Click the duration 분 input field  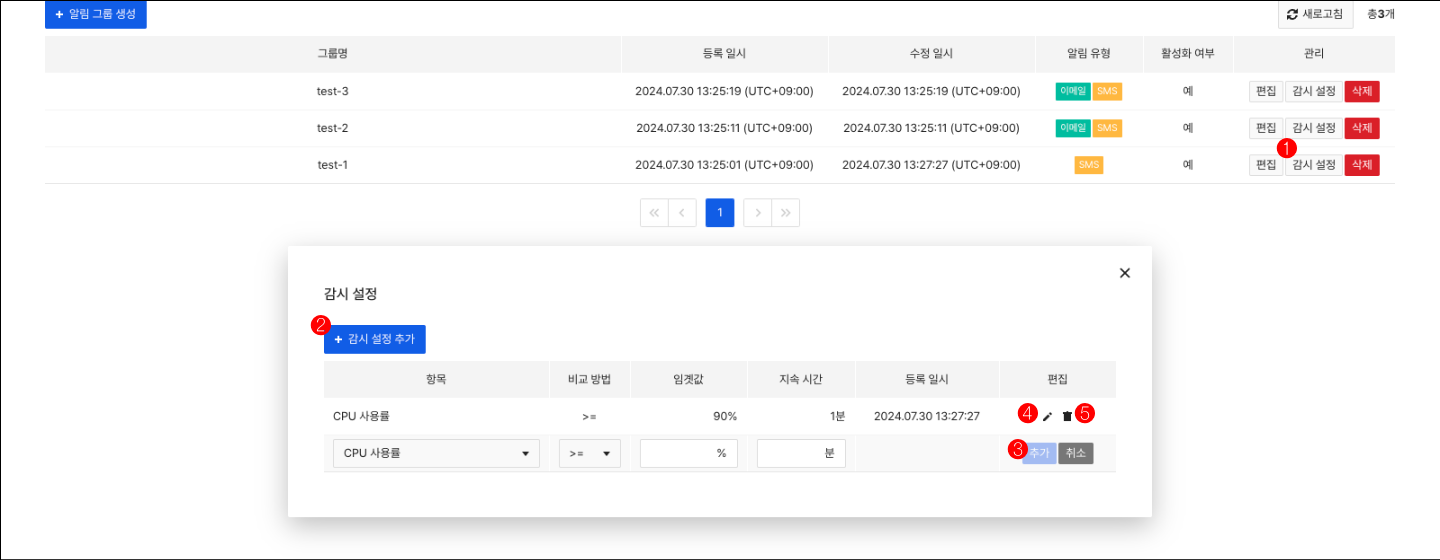[801, 453]
